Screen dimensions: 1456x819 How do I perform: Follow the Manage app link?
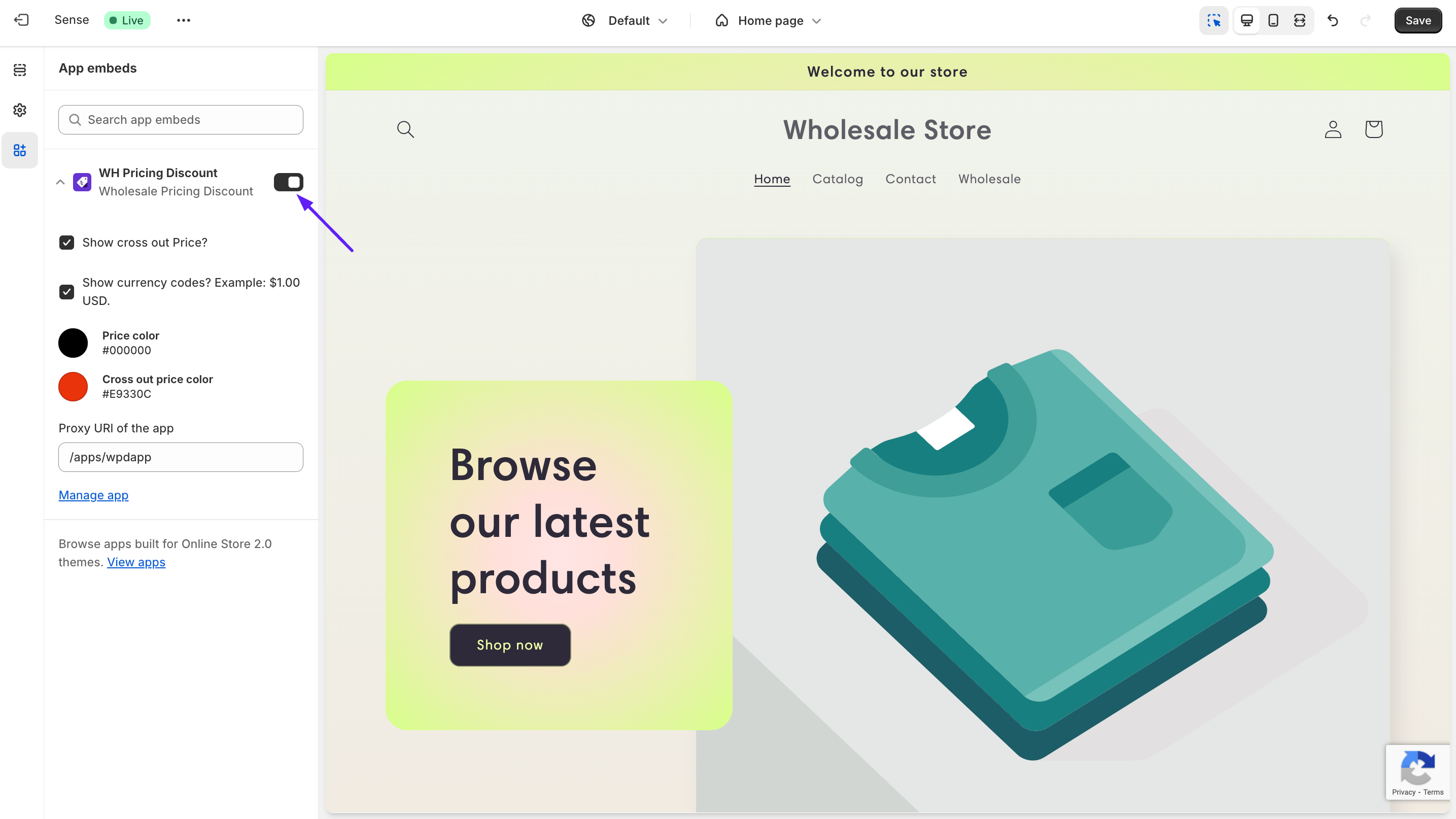coord(93,495)
